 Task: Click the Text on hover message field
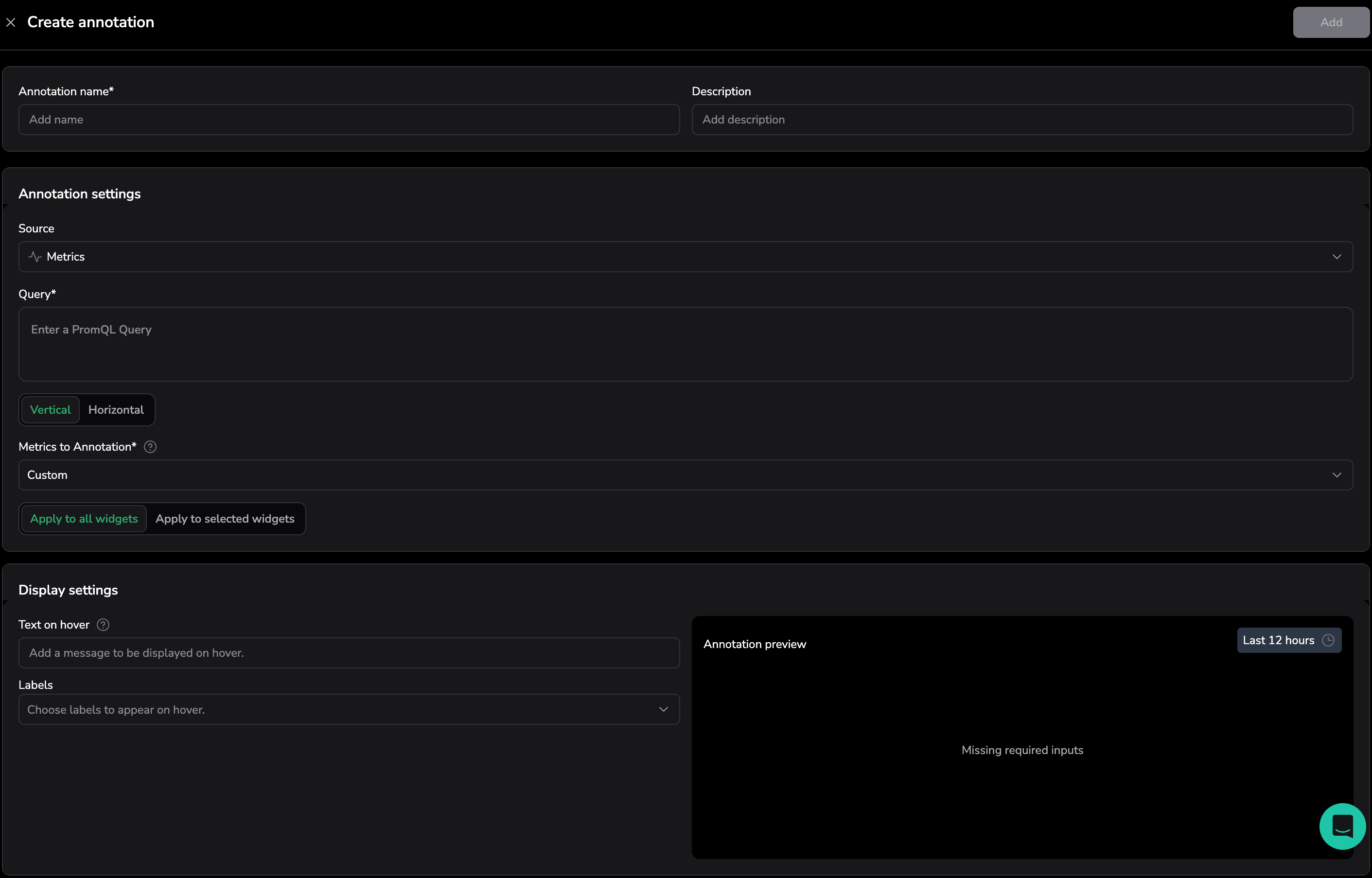348,653
